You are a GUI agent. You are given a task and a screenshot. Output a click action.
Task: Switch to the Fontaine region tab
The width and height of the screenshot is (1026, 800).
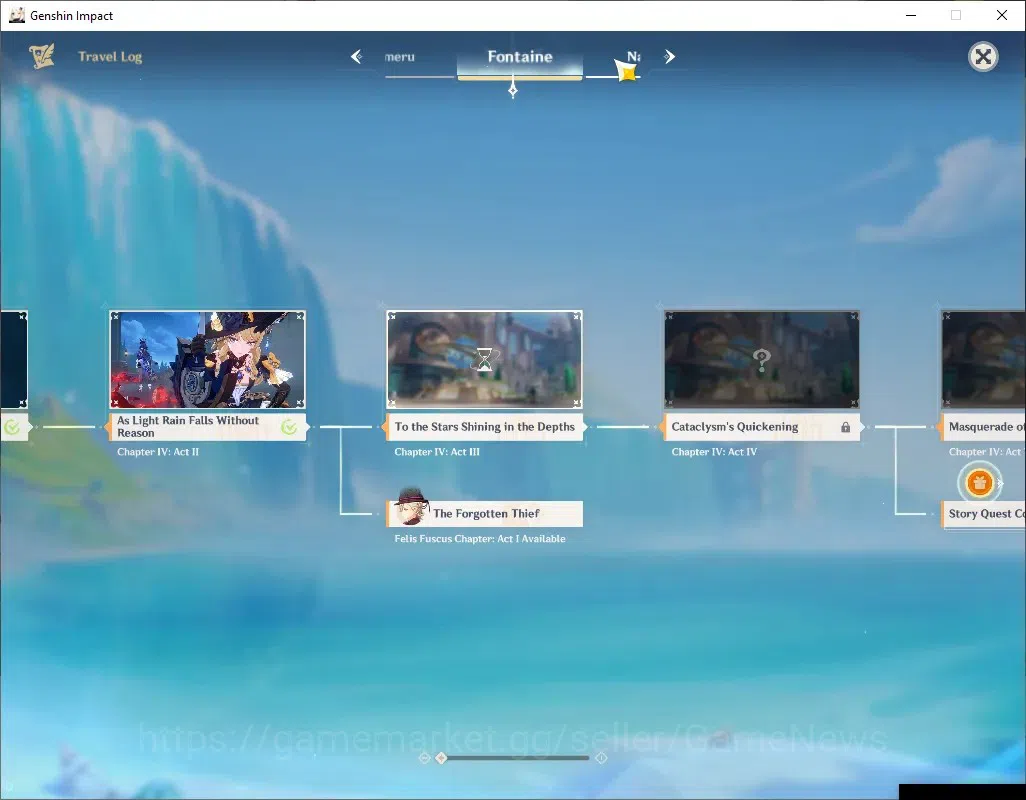tap(520, 58)
